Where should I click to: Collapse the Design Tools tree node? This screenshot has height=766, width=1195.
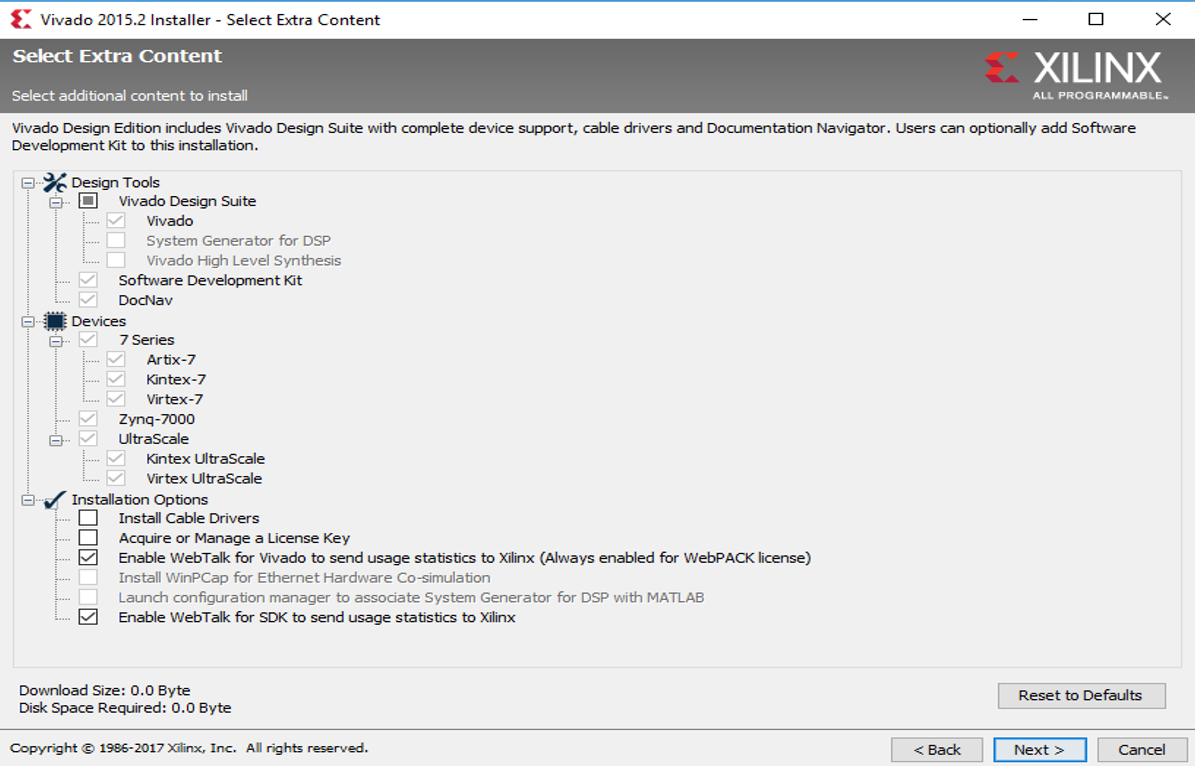click(x=27, y=183)
